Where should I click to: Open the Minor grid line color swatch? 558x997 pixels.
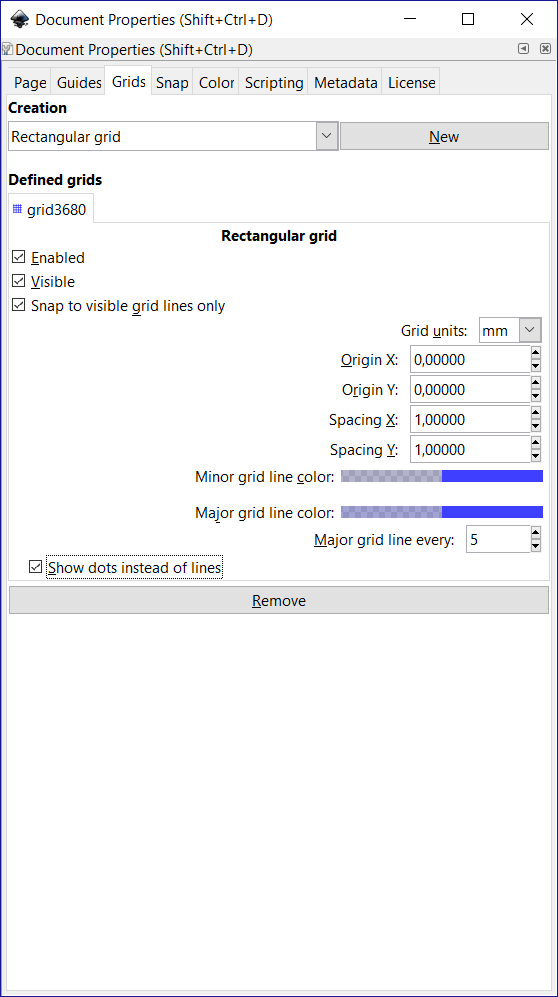coord(442,476)
